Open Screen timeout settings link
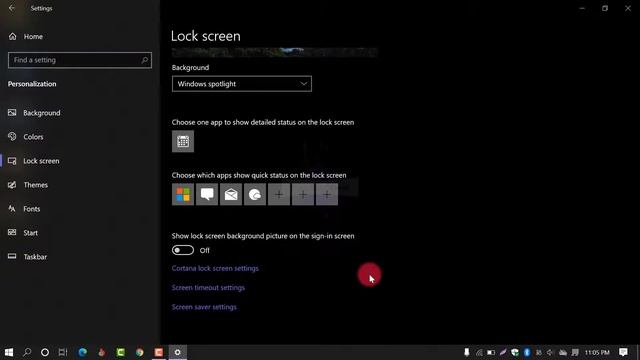 coord(208,287)
